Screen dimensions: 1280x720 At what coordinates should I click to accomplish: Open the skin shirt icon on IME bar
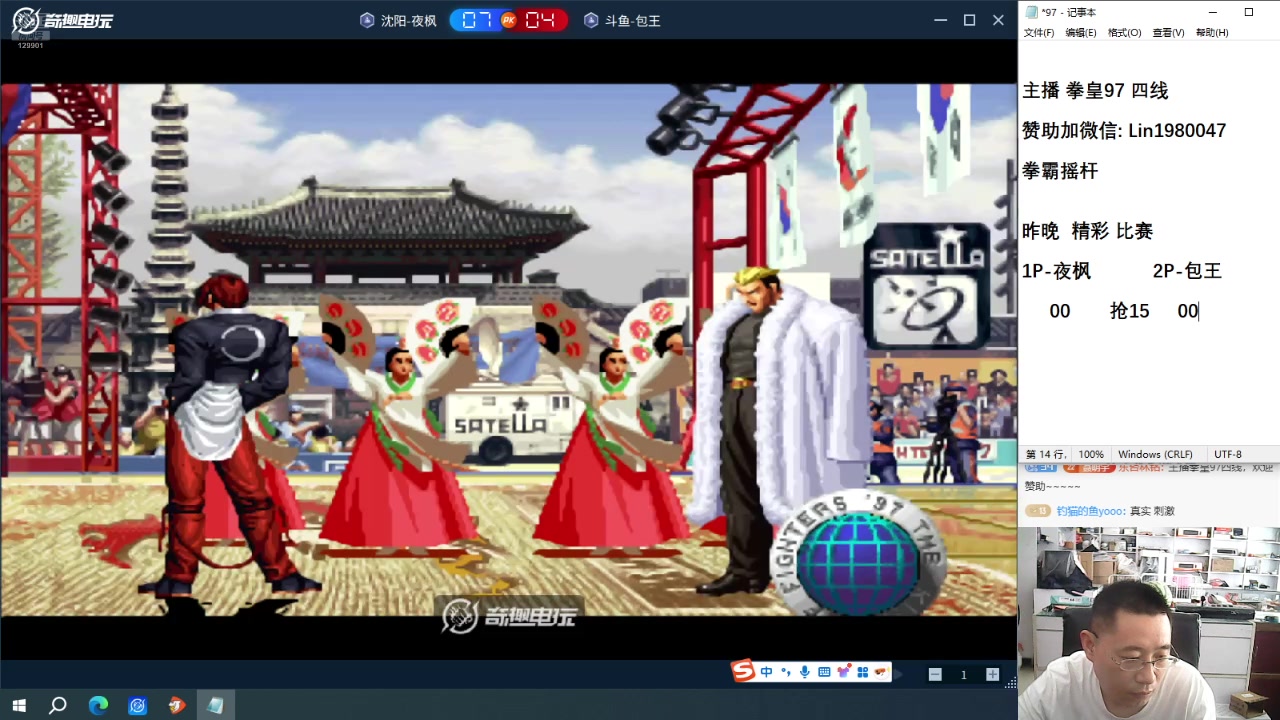click(843, 673)
